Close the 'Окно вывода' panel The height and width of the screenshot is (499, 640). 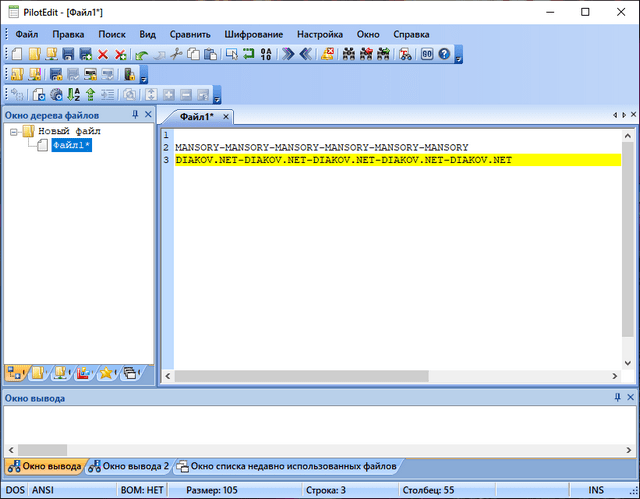point(630,397)
